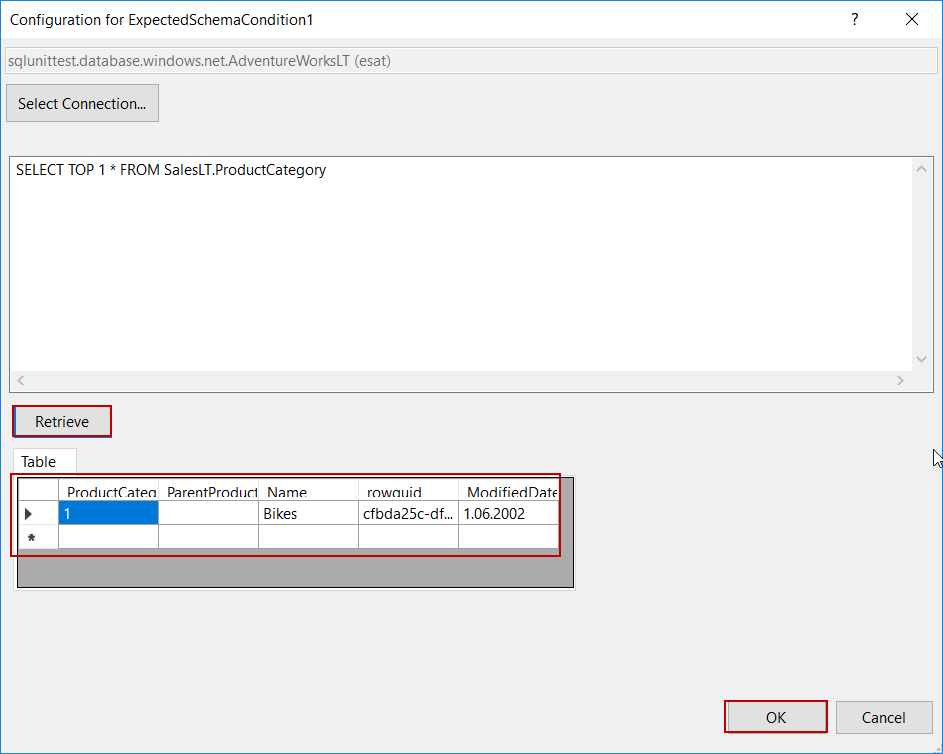Click the query box scroll down arrow
Viewport: 943px width, 754px height.
pos(921,360)
